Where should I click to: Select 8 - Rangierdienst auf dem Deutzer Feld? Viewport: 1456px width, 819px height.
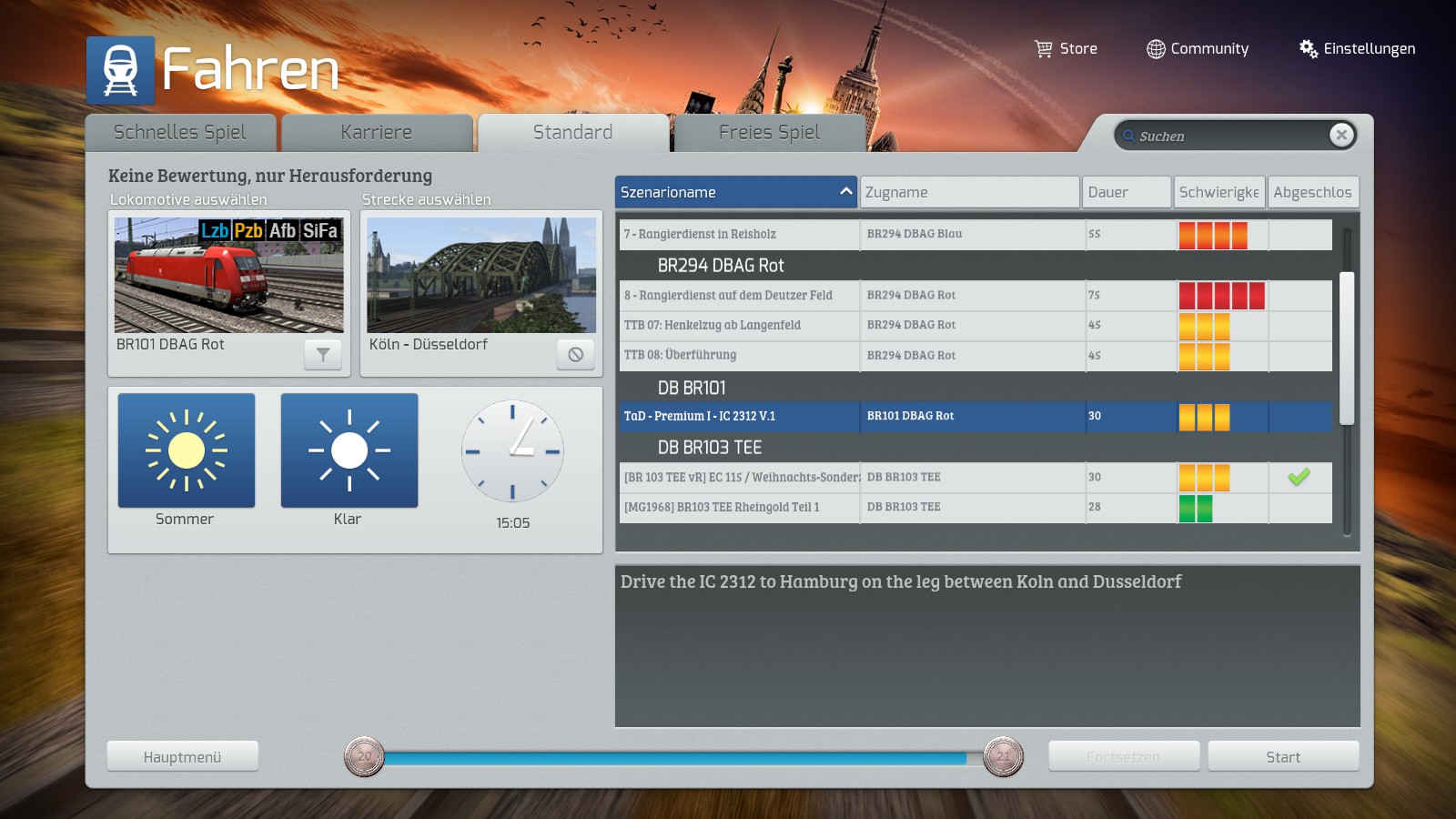click(x=976, y=296)
